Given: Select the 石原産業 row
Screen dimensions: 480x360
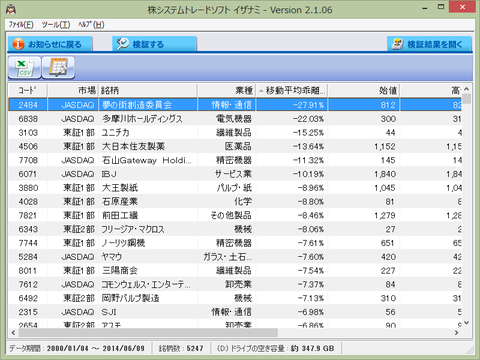Looking at the screenshot, I should [x=235, y=202].
